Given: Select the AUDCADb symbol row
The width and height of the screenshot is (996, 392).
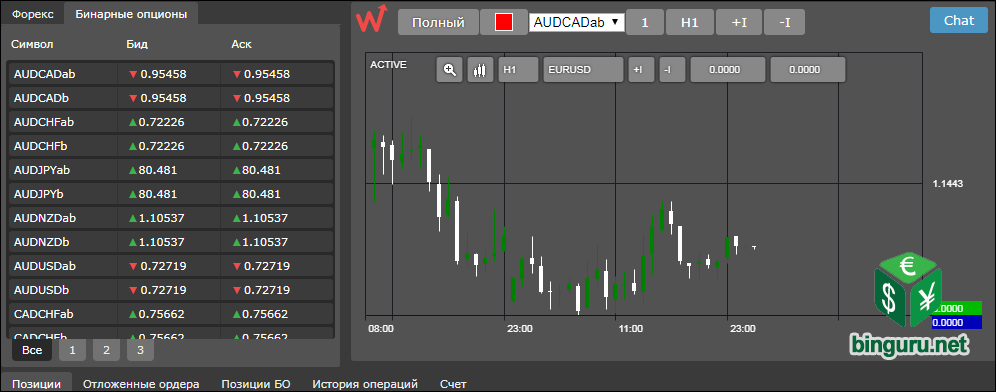Looking at the screenshot, I should [171, 98].
